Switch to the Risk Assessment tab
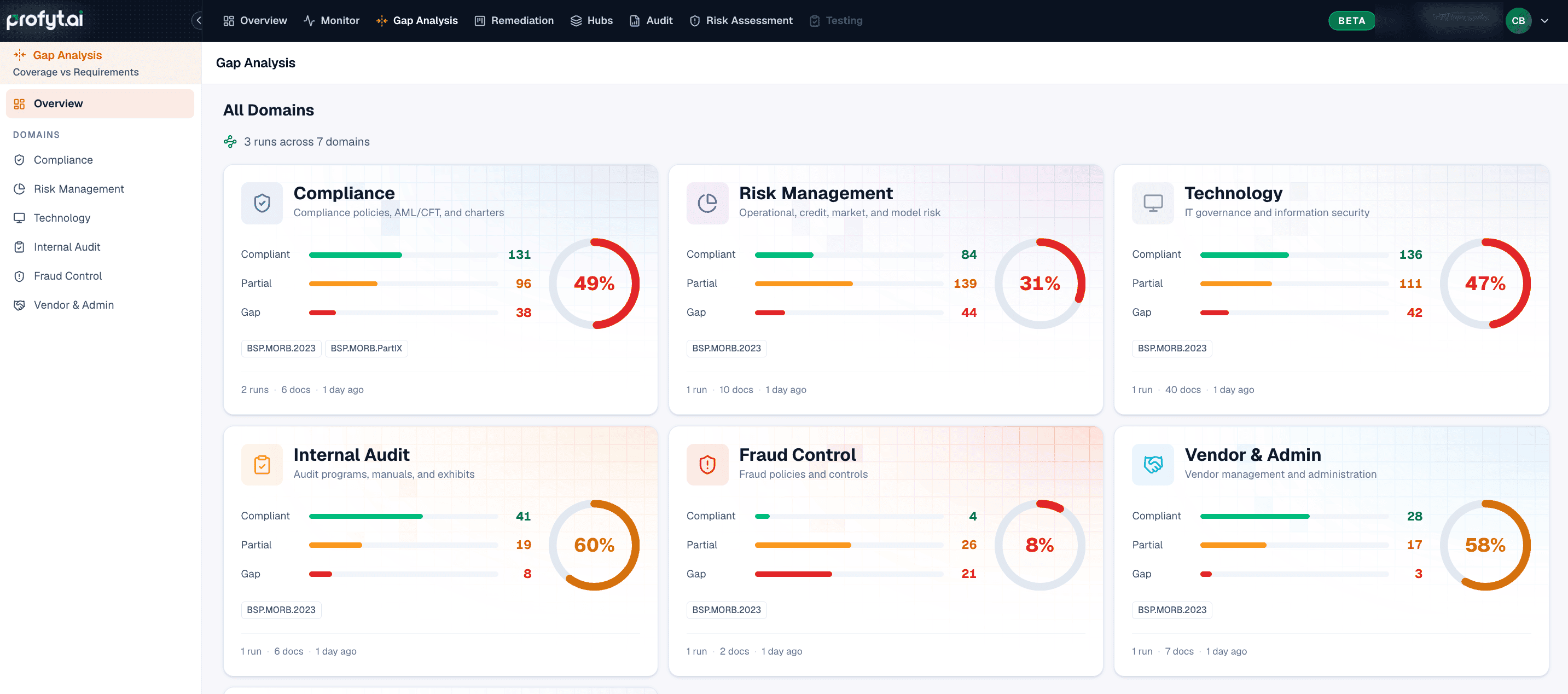Image resolution: width=1568 pixels, height=694 pixels. 741,21
